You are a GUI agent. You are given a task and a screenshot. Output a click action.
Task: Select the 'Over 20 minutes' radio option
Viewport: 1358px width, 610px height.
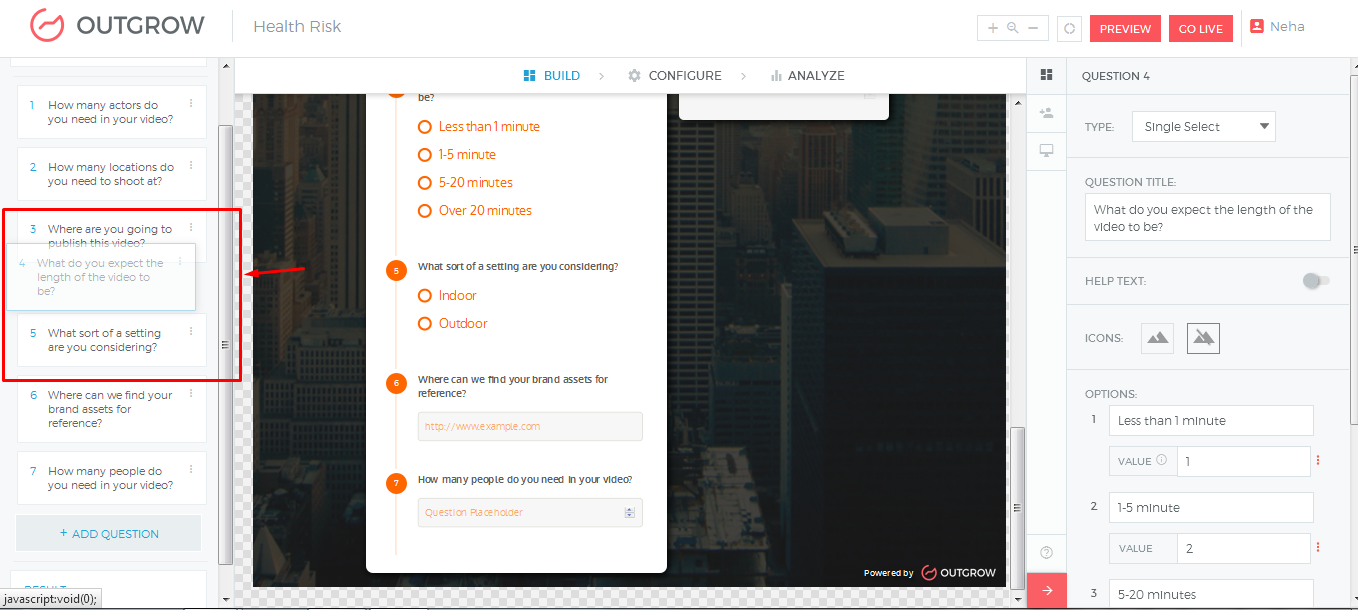(x=425, y=210)
